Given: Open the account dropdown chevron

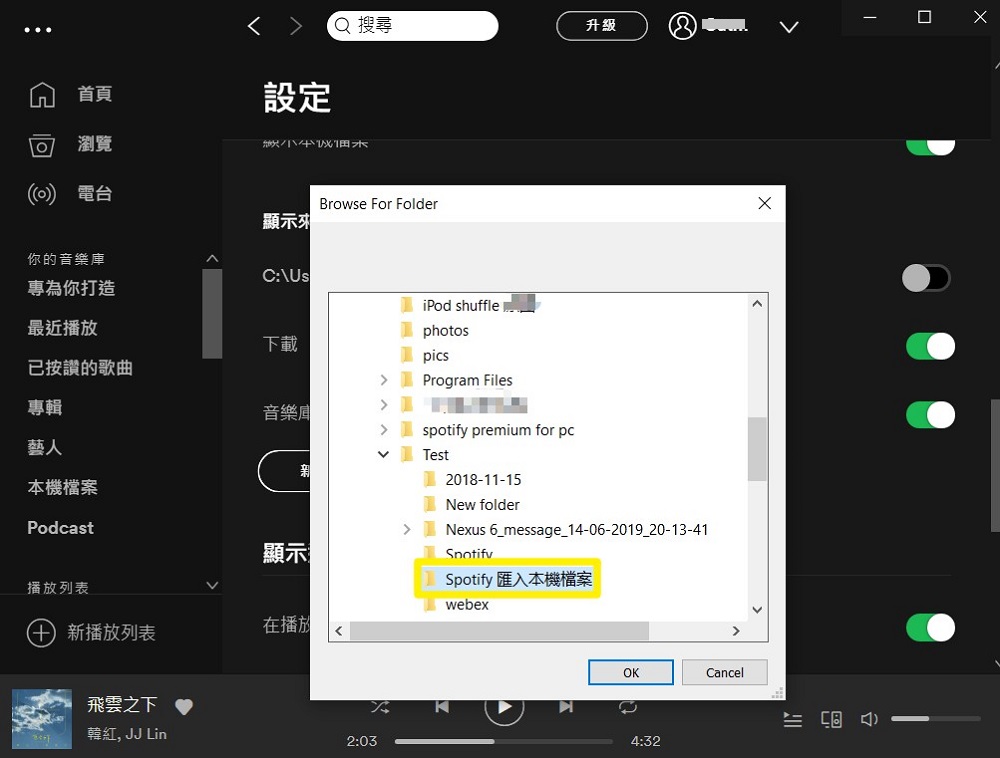Looking at the screenshot, I should point(789,27).
